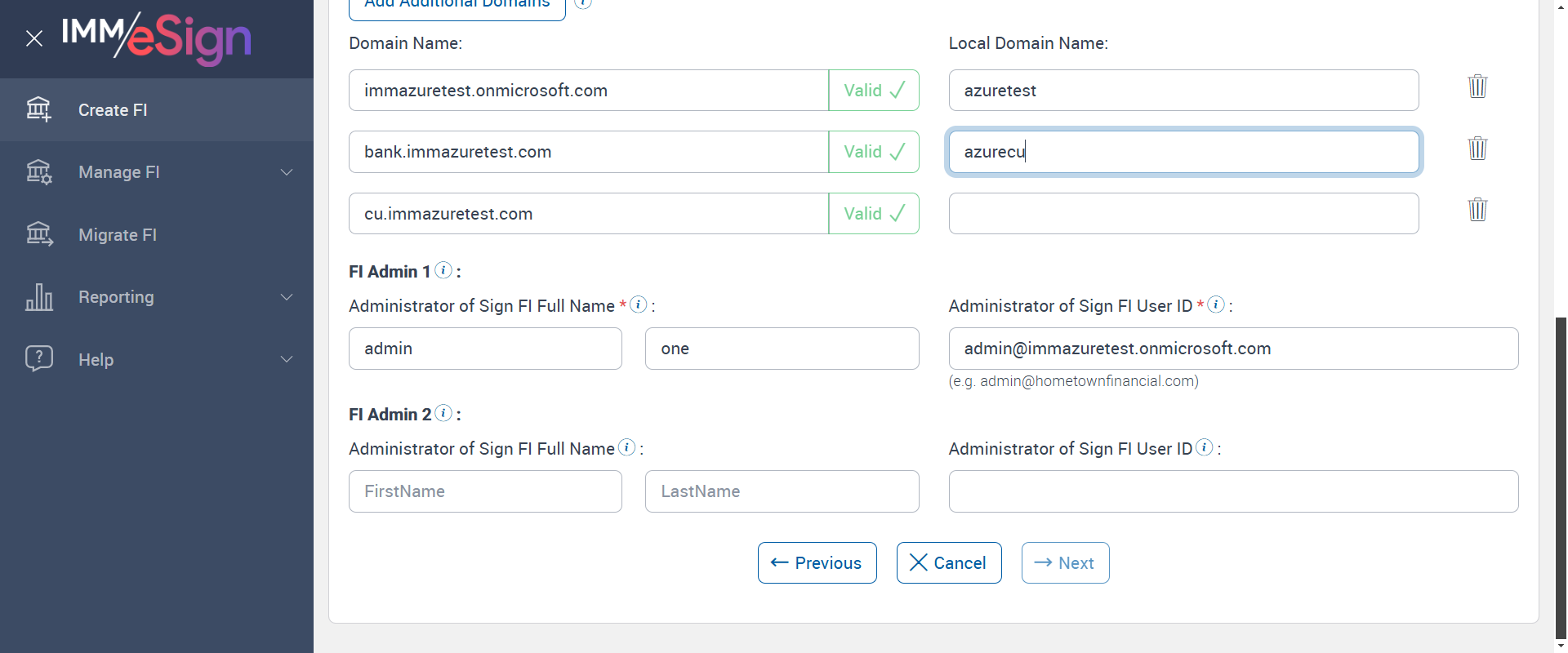
Task: Expand the Help menu chevron
Action: (287, 359)
